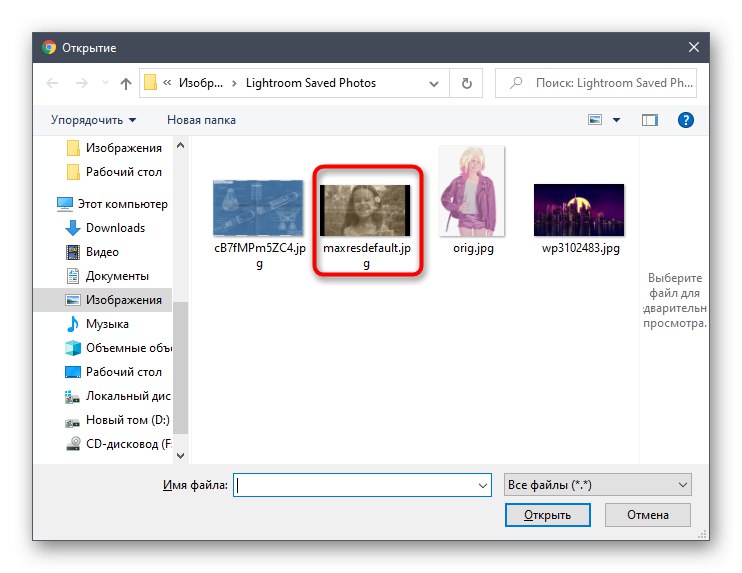Open the view options dropdown arrow
Viewport: 742px width, 573px height.
click(616, 120)
